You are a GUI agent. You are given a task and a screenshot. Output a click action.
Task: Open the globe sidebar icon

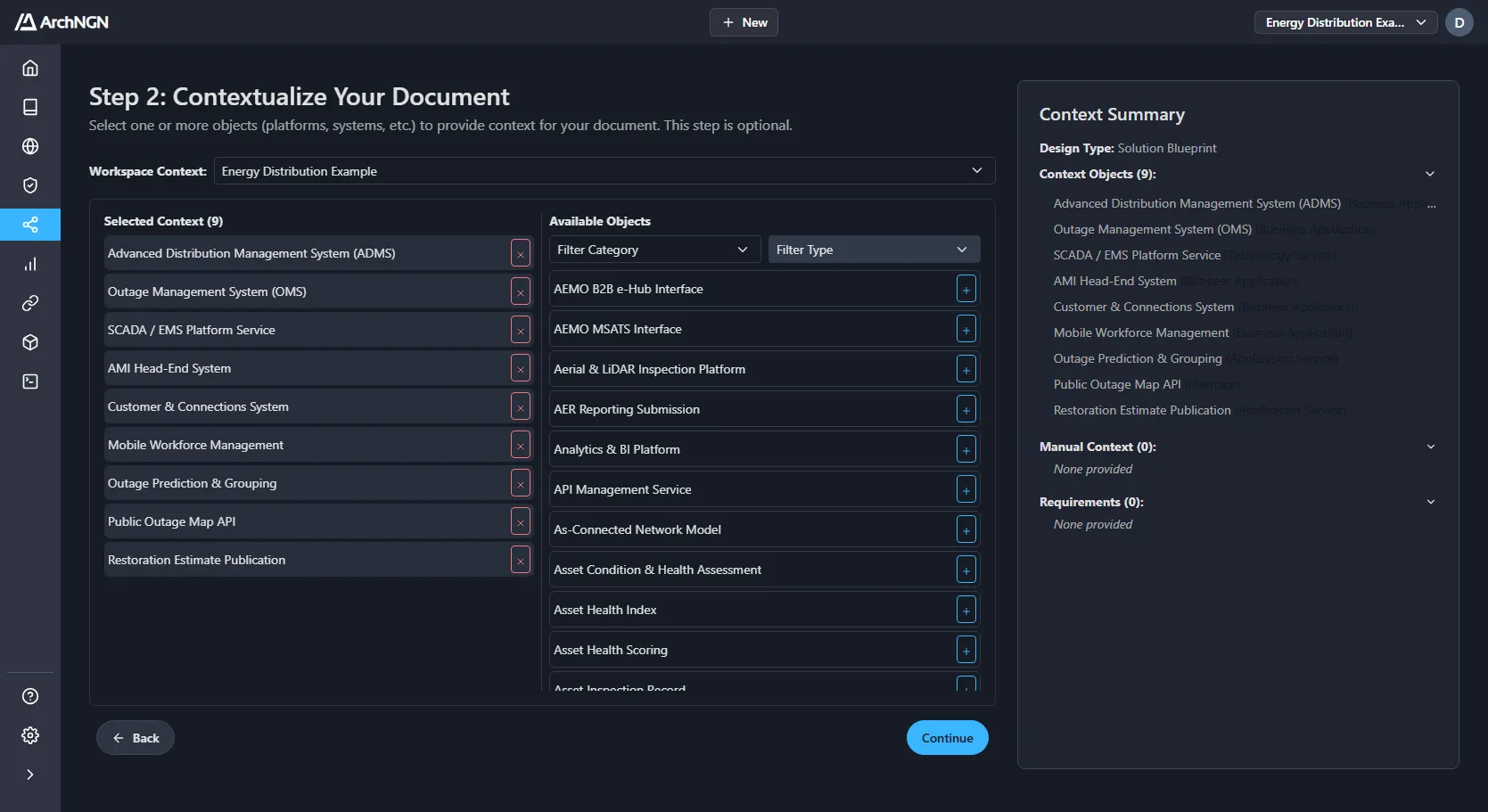pos(30,146)
